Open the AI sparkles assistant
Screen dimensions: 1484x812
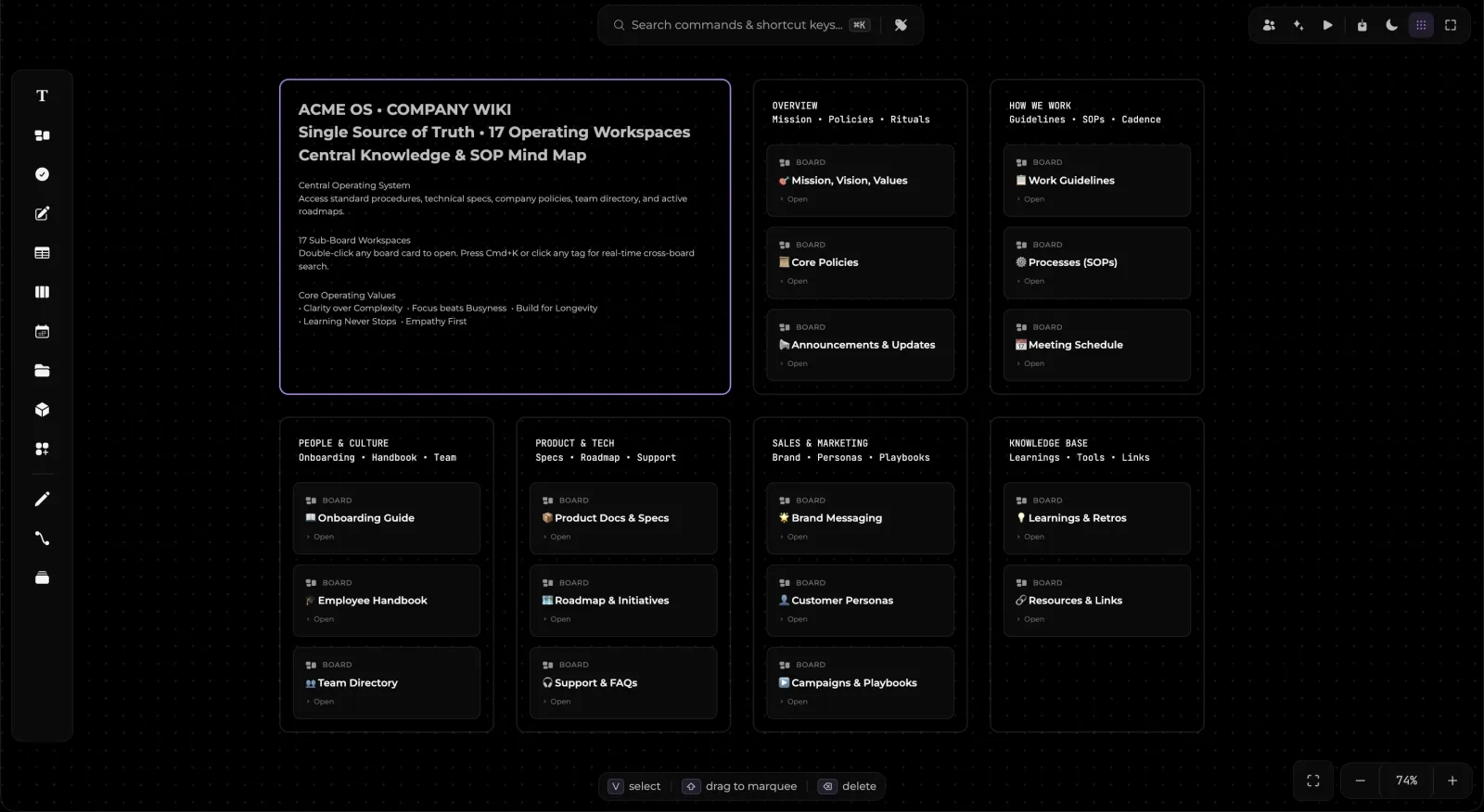pyautogui.click(x=1298, y=25)
